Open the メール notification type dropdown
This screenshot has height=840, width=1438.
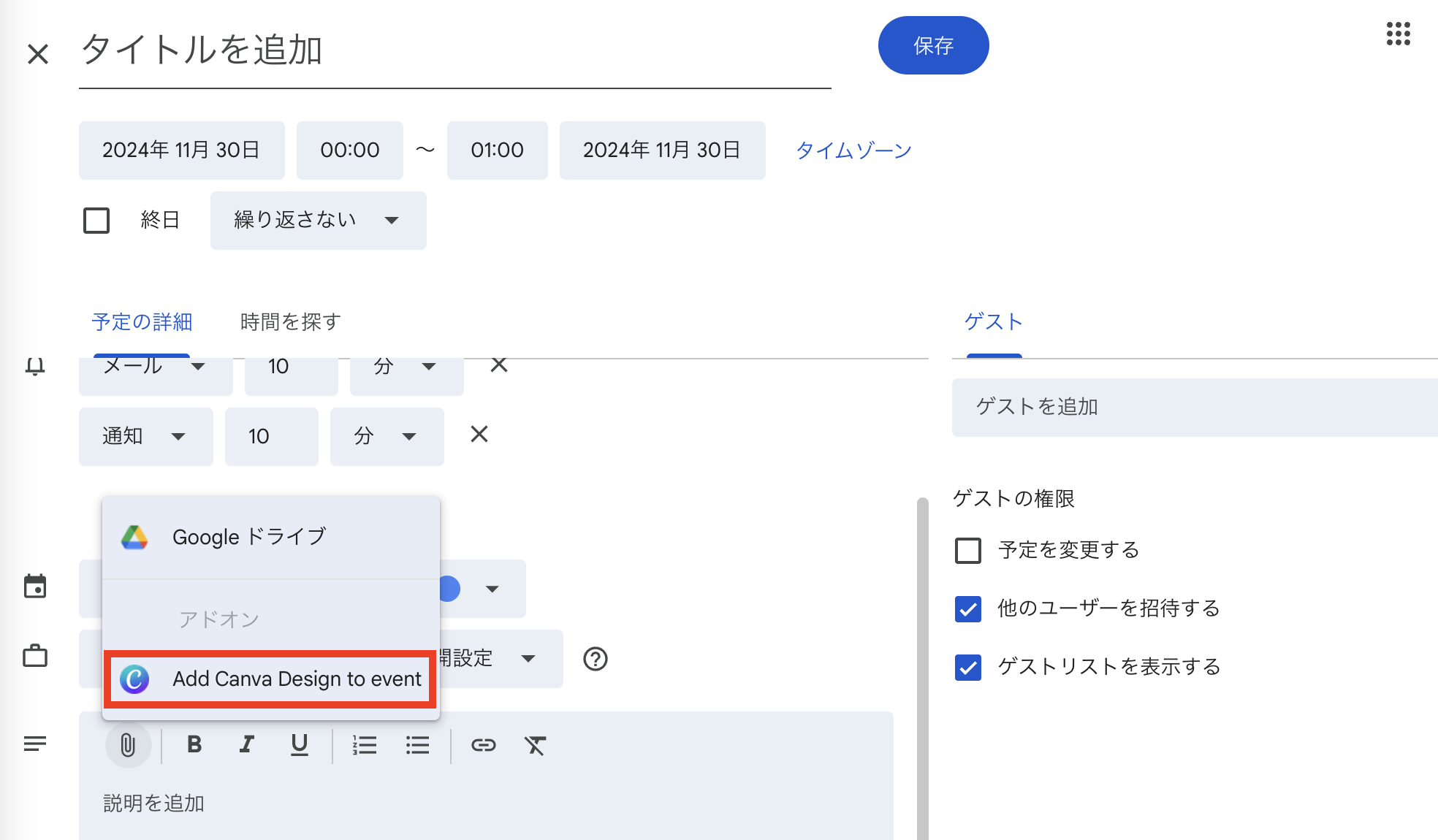(x=156, y=367)
